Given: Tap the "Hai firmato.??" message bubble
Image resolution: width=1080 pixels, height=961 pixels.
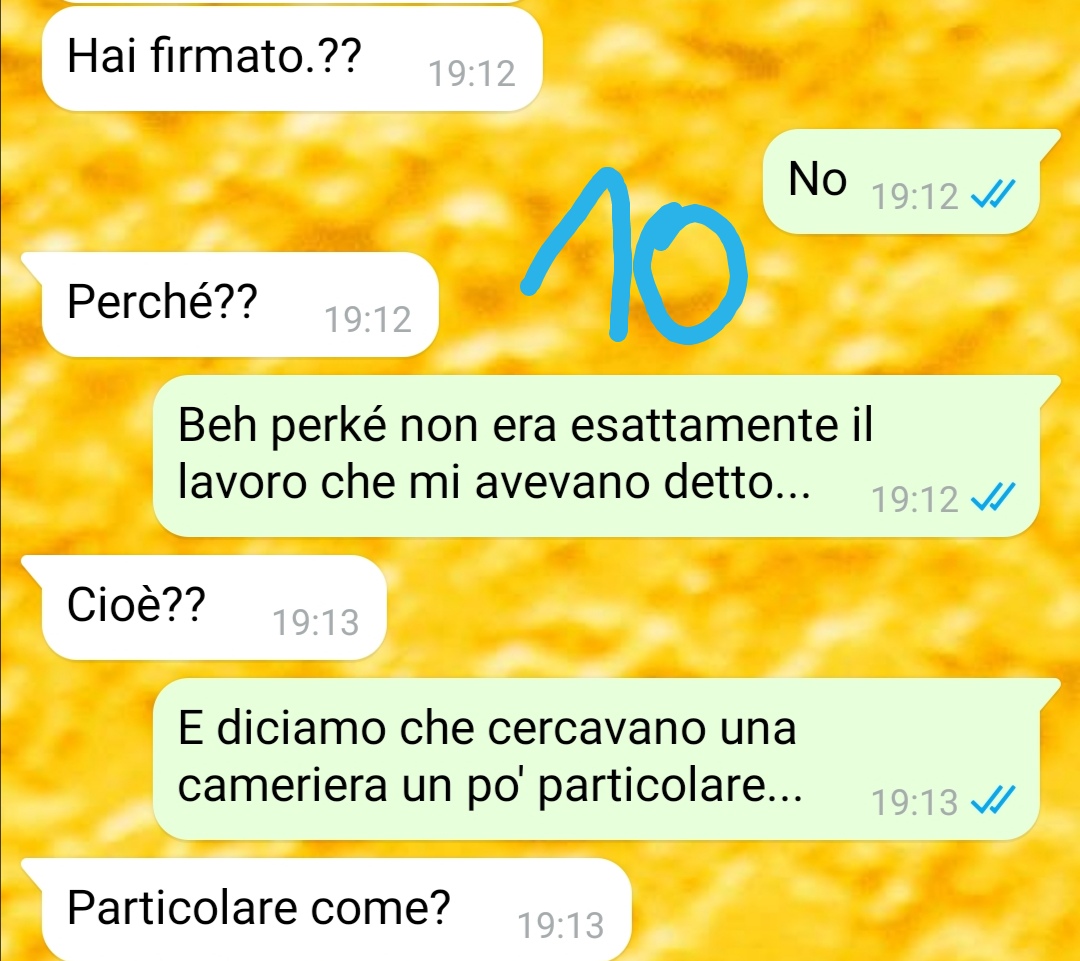Looking at the screenshot, I should coord(292,59).
